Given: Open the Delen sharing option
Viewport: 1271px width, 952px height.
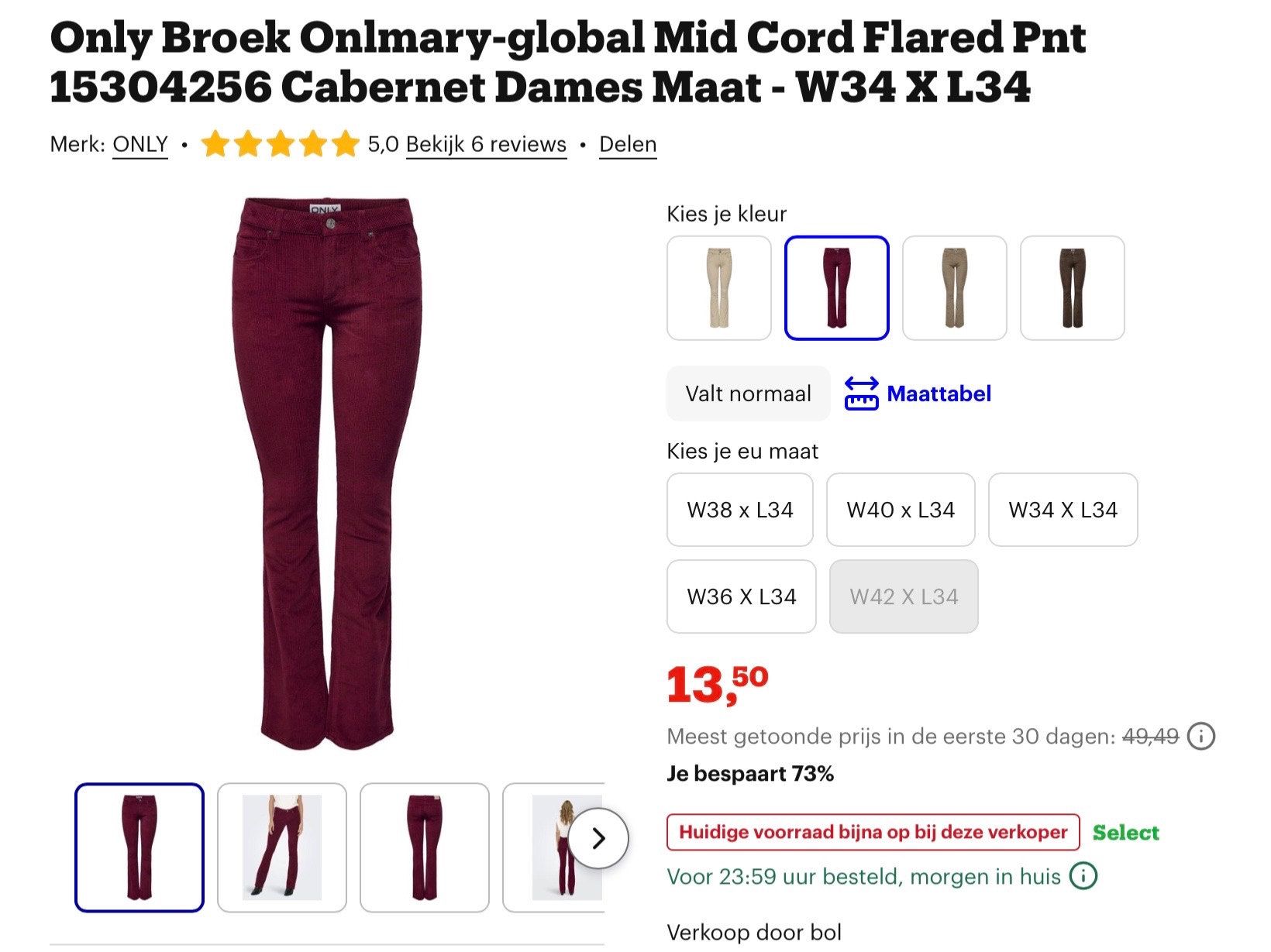Looking at the screenshot, I should pyautogui.click(x=628, y=144).
